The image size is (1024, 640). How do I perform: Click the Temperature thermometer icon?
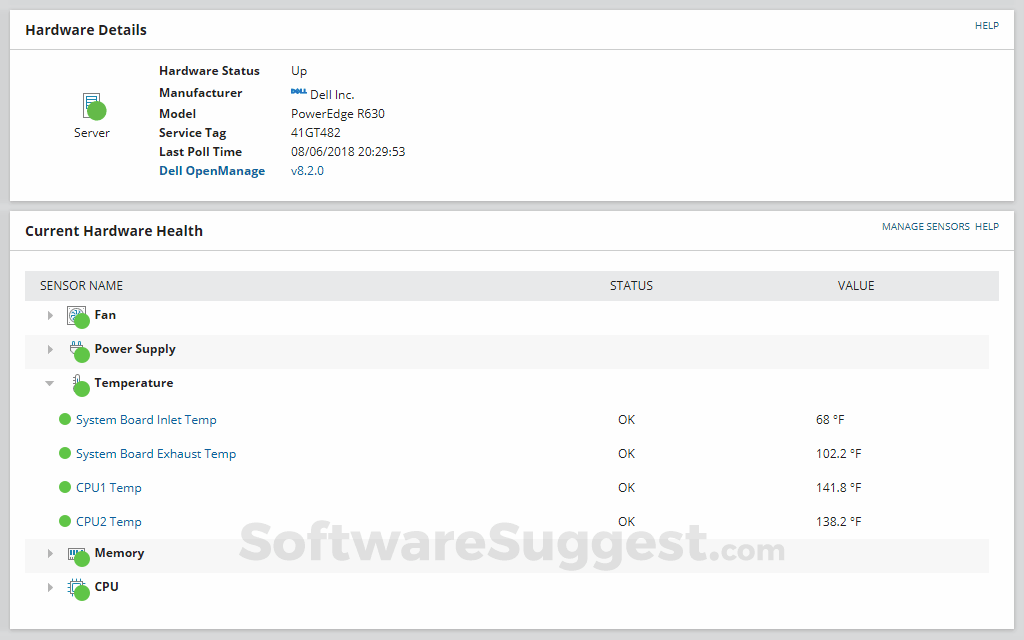(x=80, y=381)
